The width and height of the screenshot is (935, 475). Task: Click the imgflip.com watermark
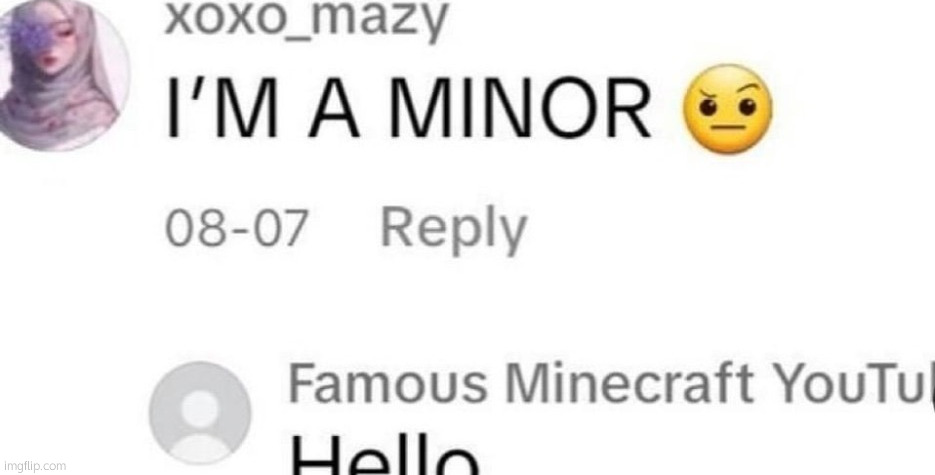pyautogui.click(x=35, y=466)
